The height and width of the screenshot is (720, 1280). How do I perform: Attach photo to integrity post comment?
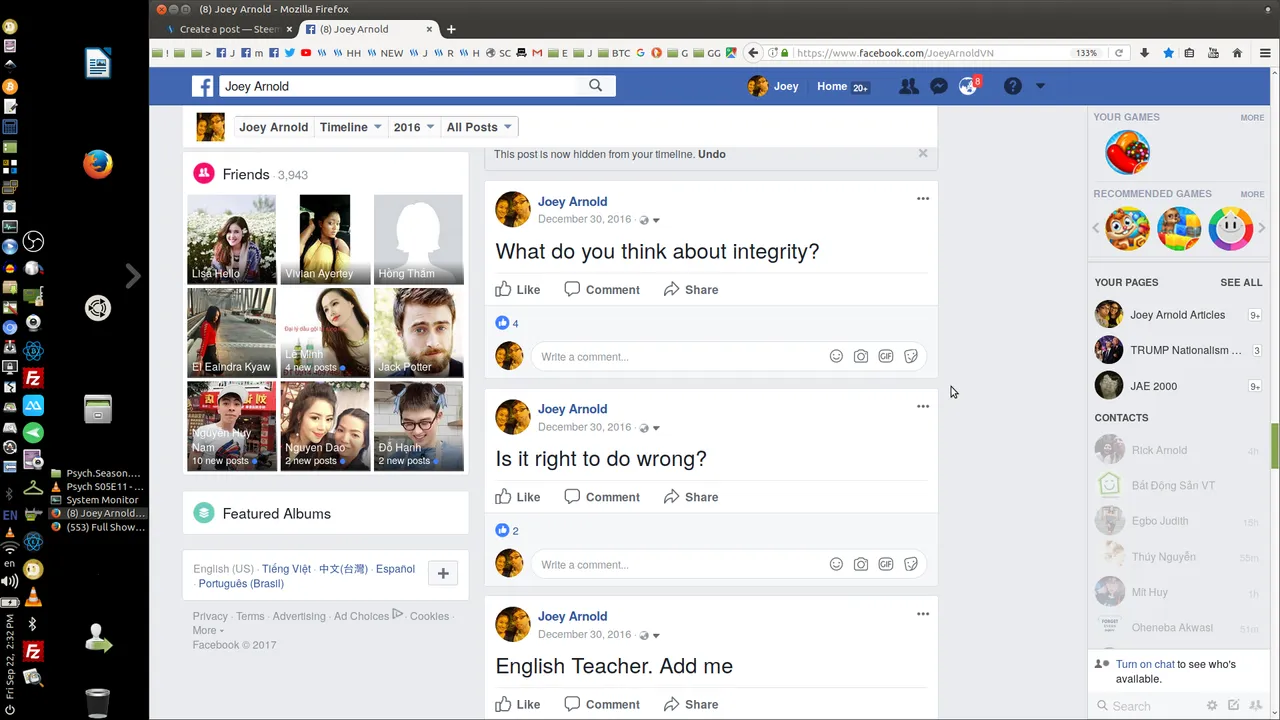[x=861, y=356]
